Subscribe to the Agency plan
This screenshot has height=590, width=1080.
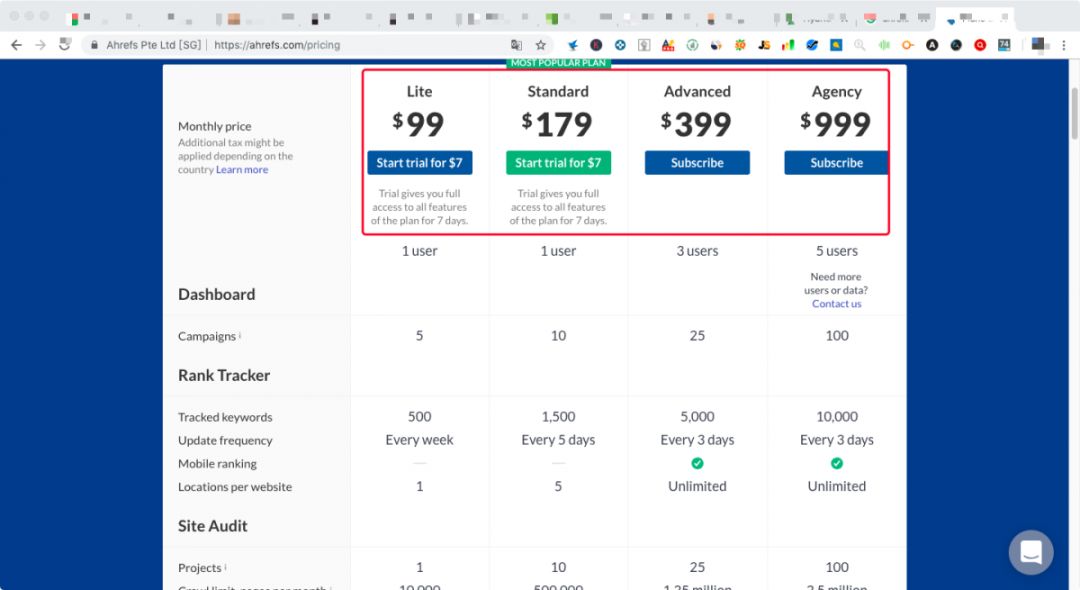coord(836,162)
